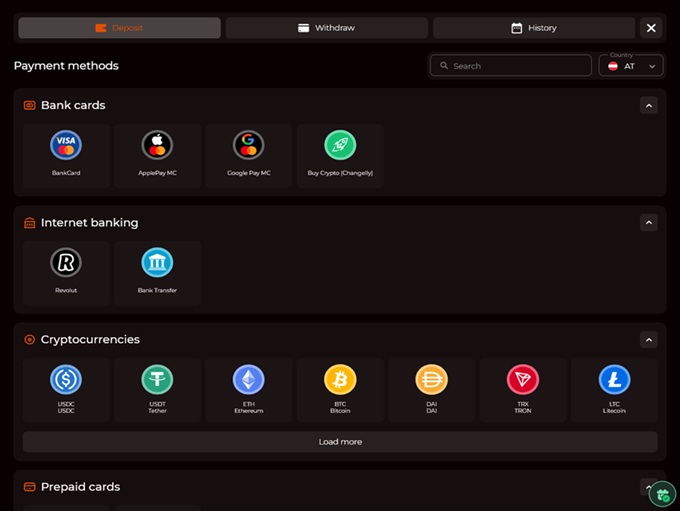Click Load more cryptocurrencies button
The image size is (680, 511).
[340, 442]
